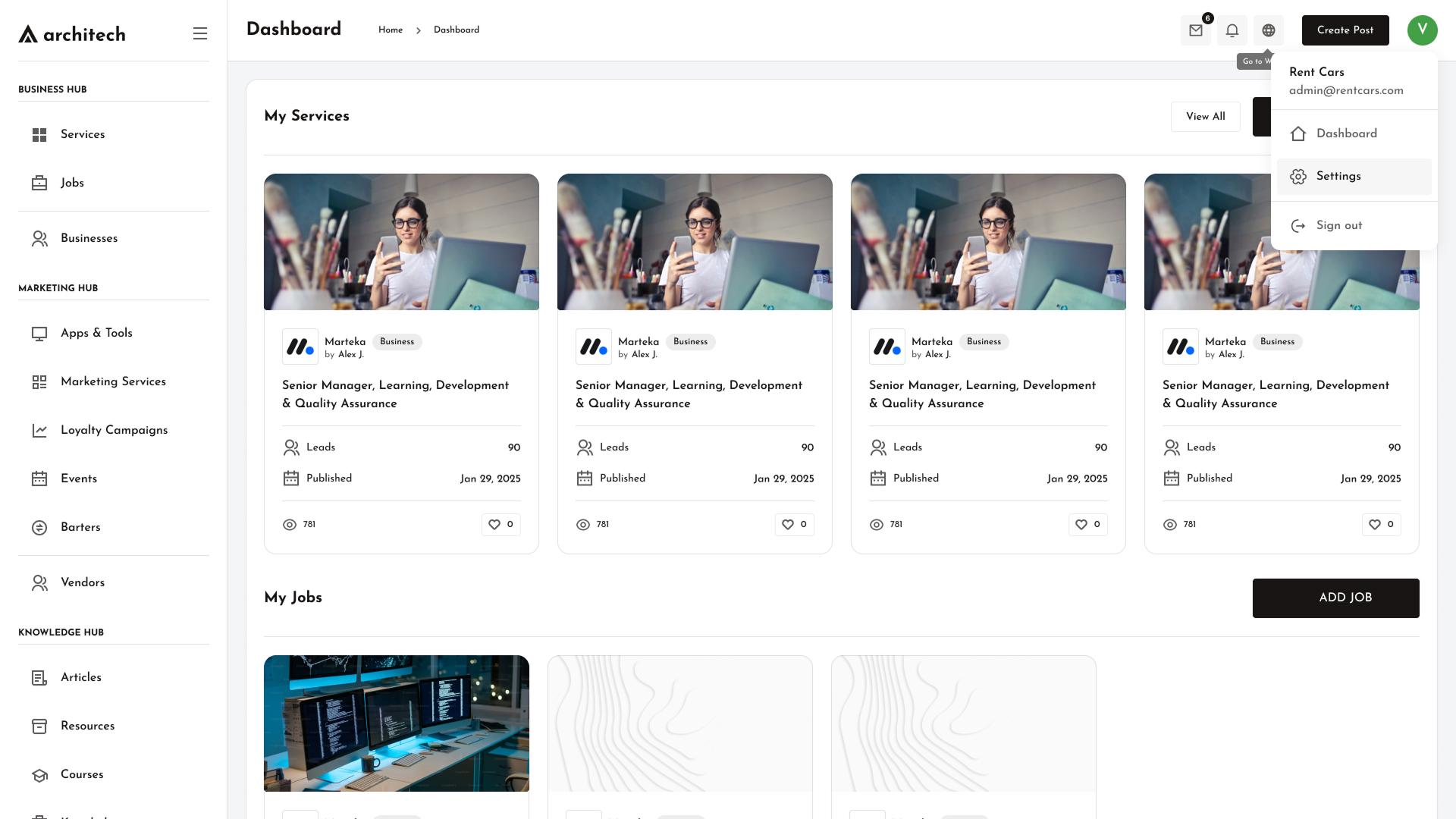Click the Home breadcrumb link

click(x=391, y=30)
